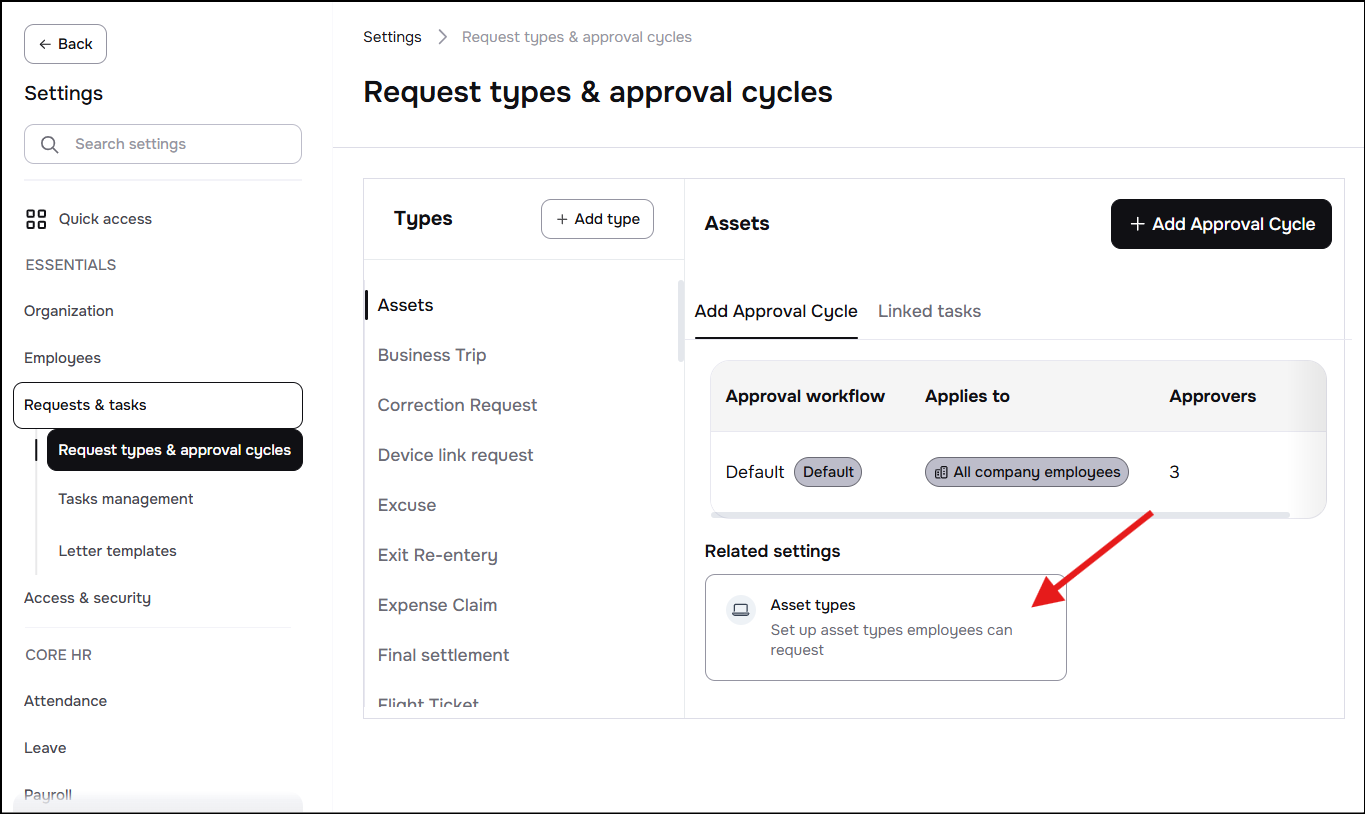The width and height of the screenshot is (1365, 814).
Task: Open Letter templates in sidebar
Action: [x=117, y=551]
